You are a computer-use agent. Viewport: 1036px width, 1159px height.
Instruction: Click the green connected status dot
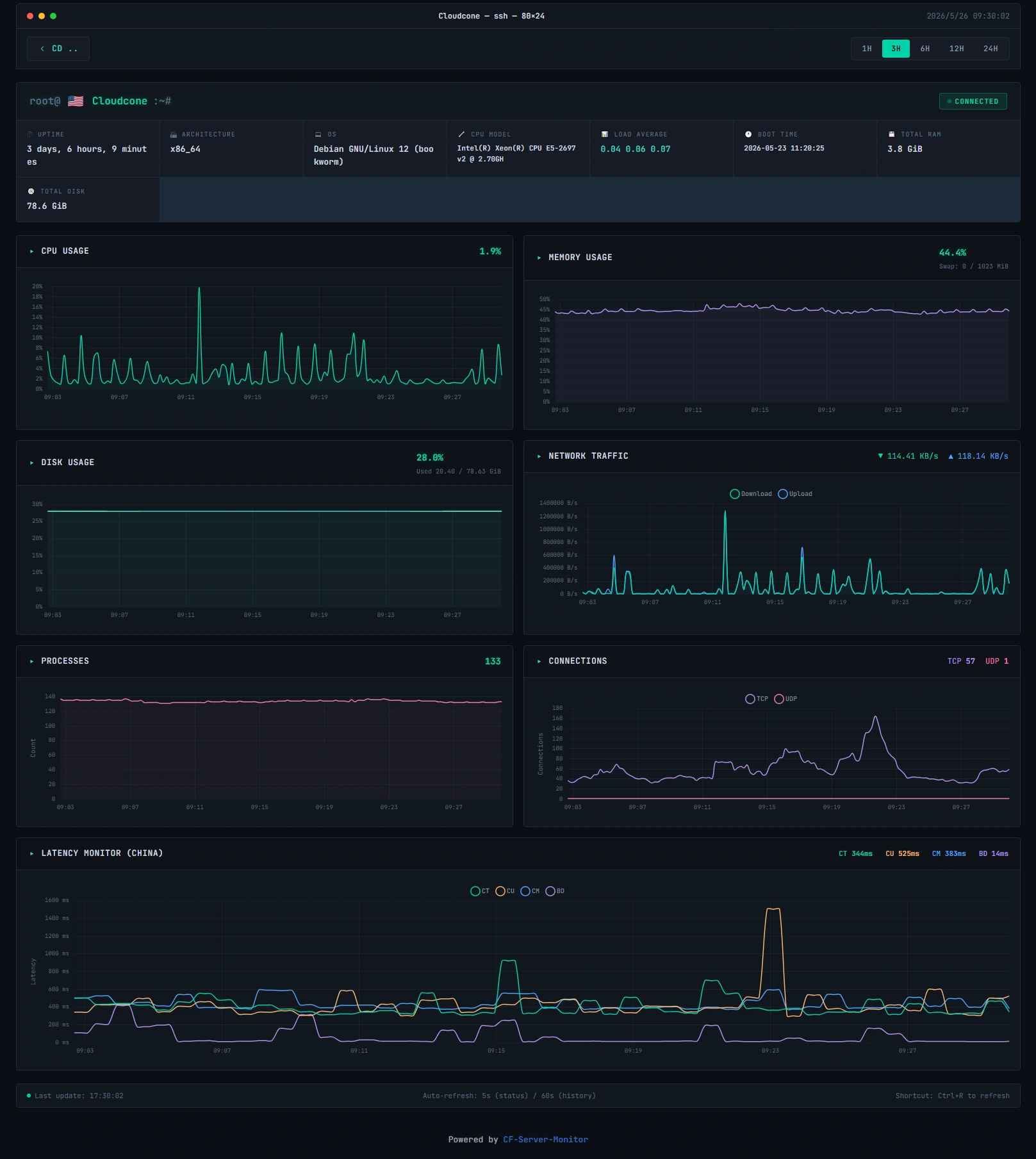[x=950, y=101]
